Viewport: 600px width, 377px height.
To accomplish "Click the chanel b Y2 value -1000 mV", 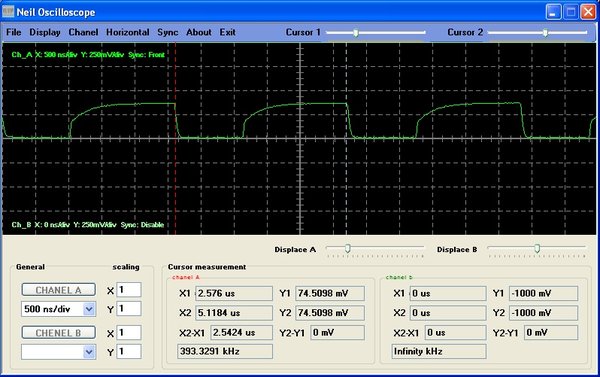I will pos(543,313).
